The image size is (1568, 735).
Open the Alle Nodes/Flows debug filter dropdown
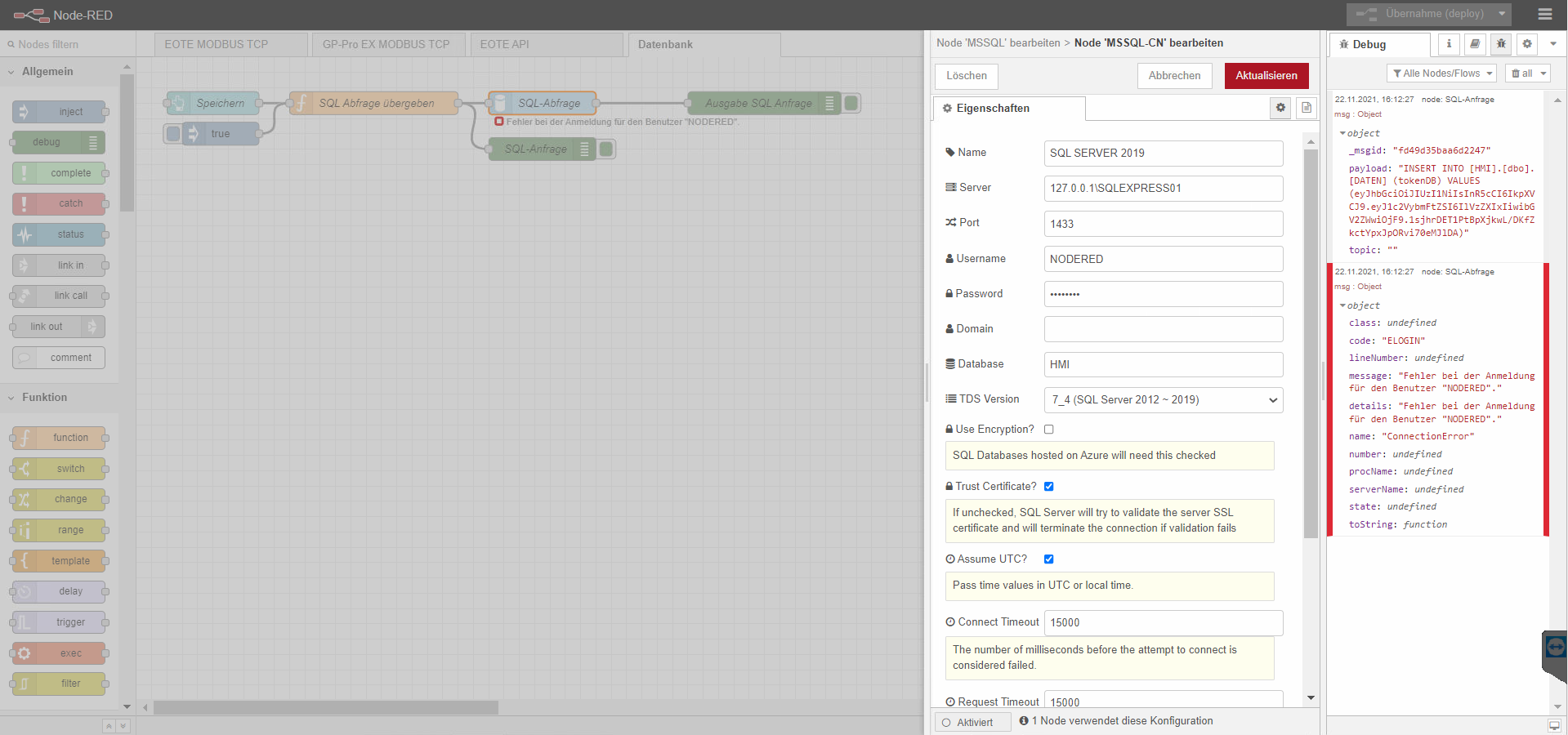(x=1441, y=73)
